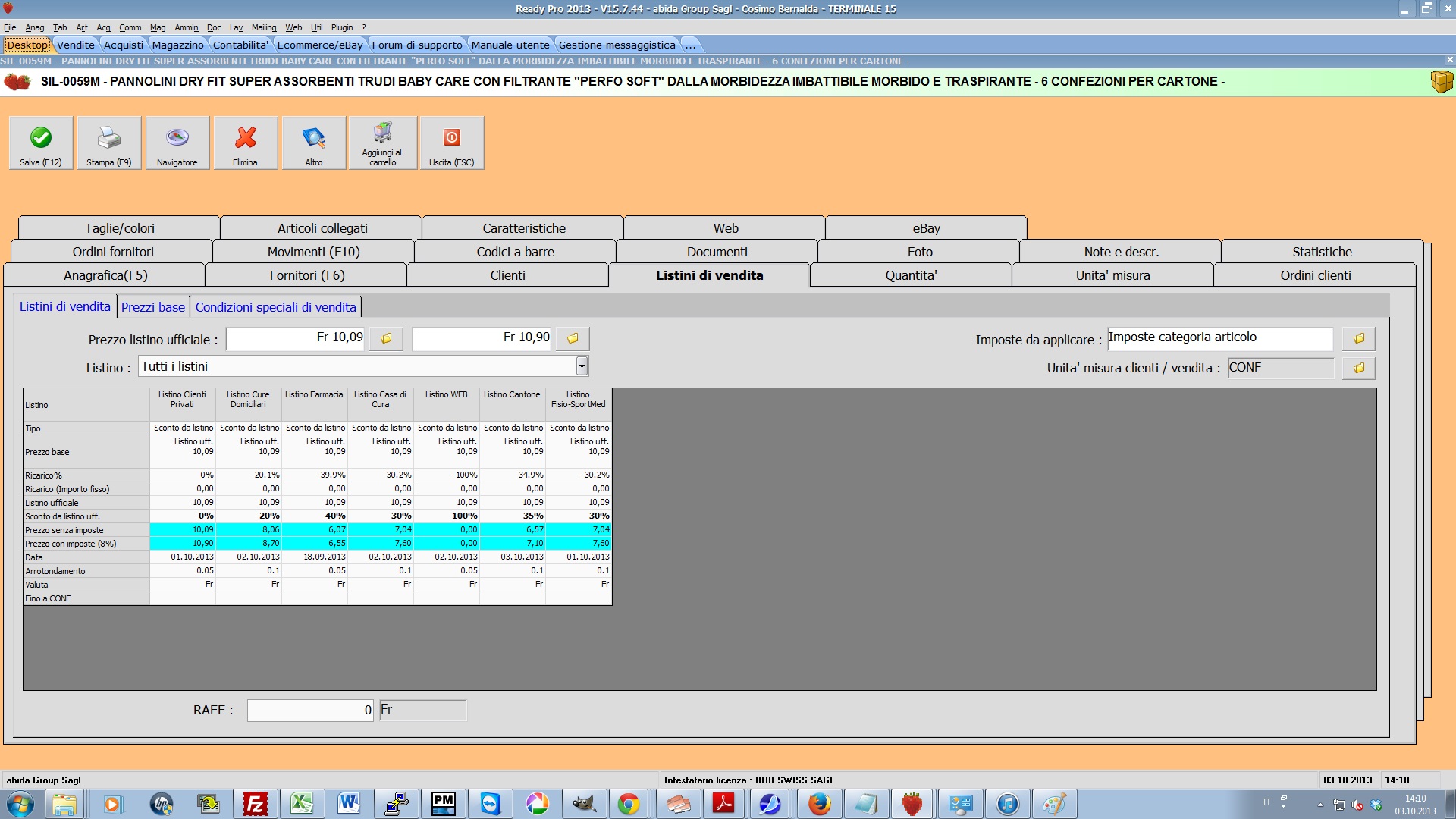Switch to the Magazzino toolbar tab
Screen dimensions: 1456x819
coord(177,45)
